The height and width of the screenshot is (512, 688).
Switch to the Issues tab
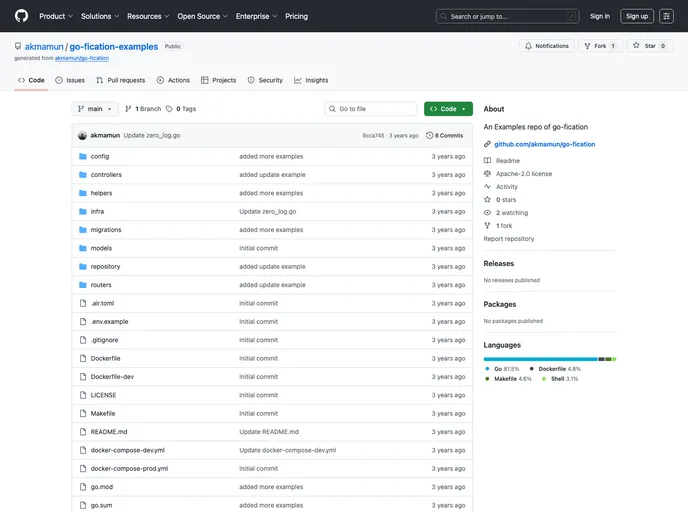pos(70,80)
